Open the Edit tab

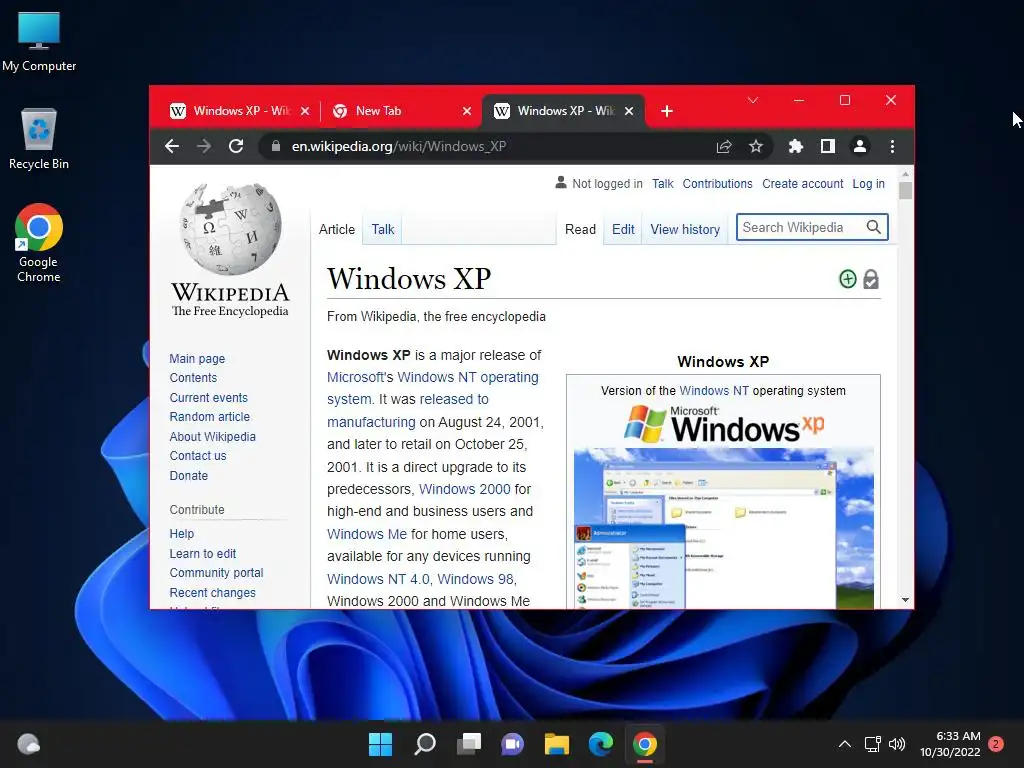tap(623, 229)
